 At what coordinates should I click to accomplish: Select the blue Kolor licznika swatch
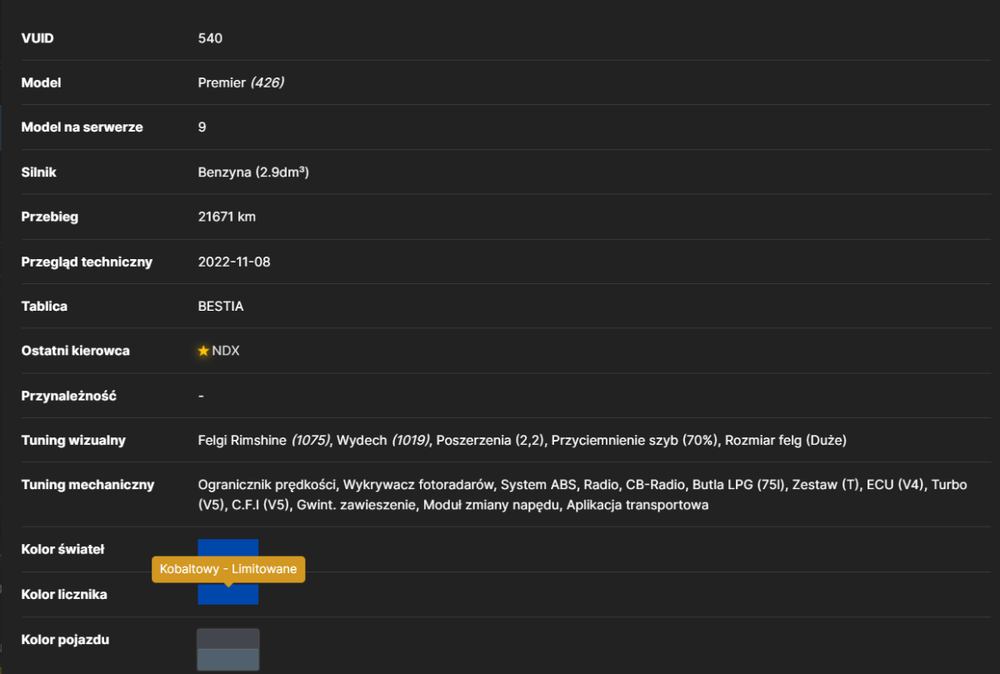(x=228, y=594)
